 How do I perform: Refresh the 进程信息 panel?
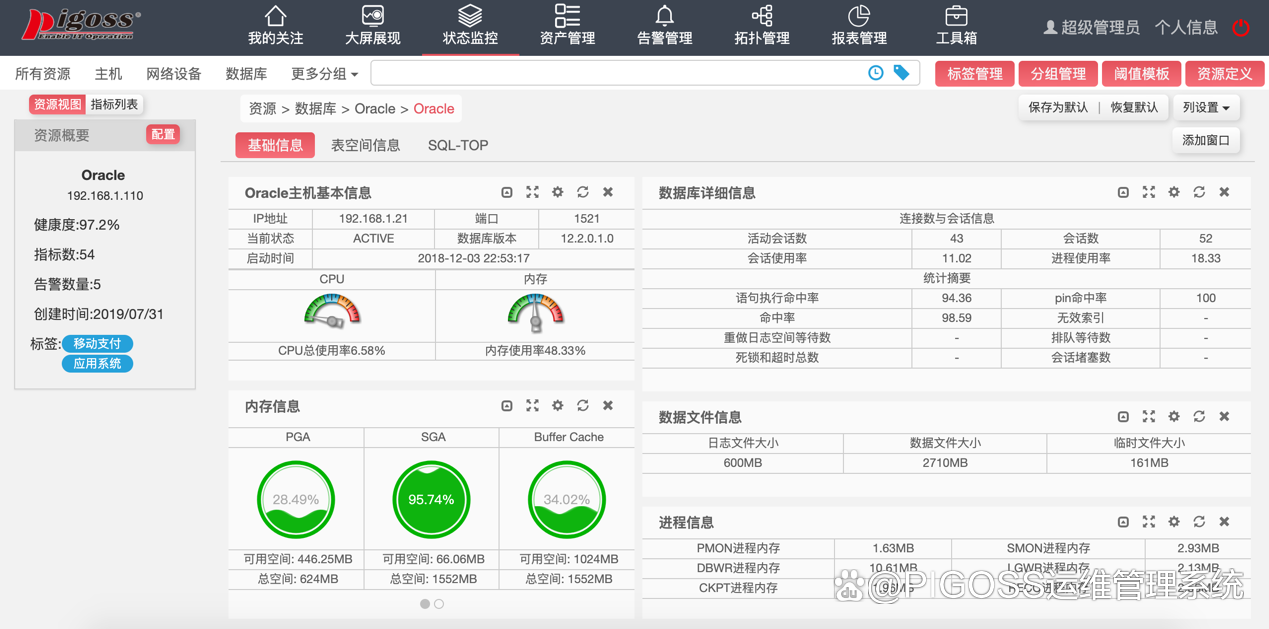(x=1199, y=522)
